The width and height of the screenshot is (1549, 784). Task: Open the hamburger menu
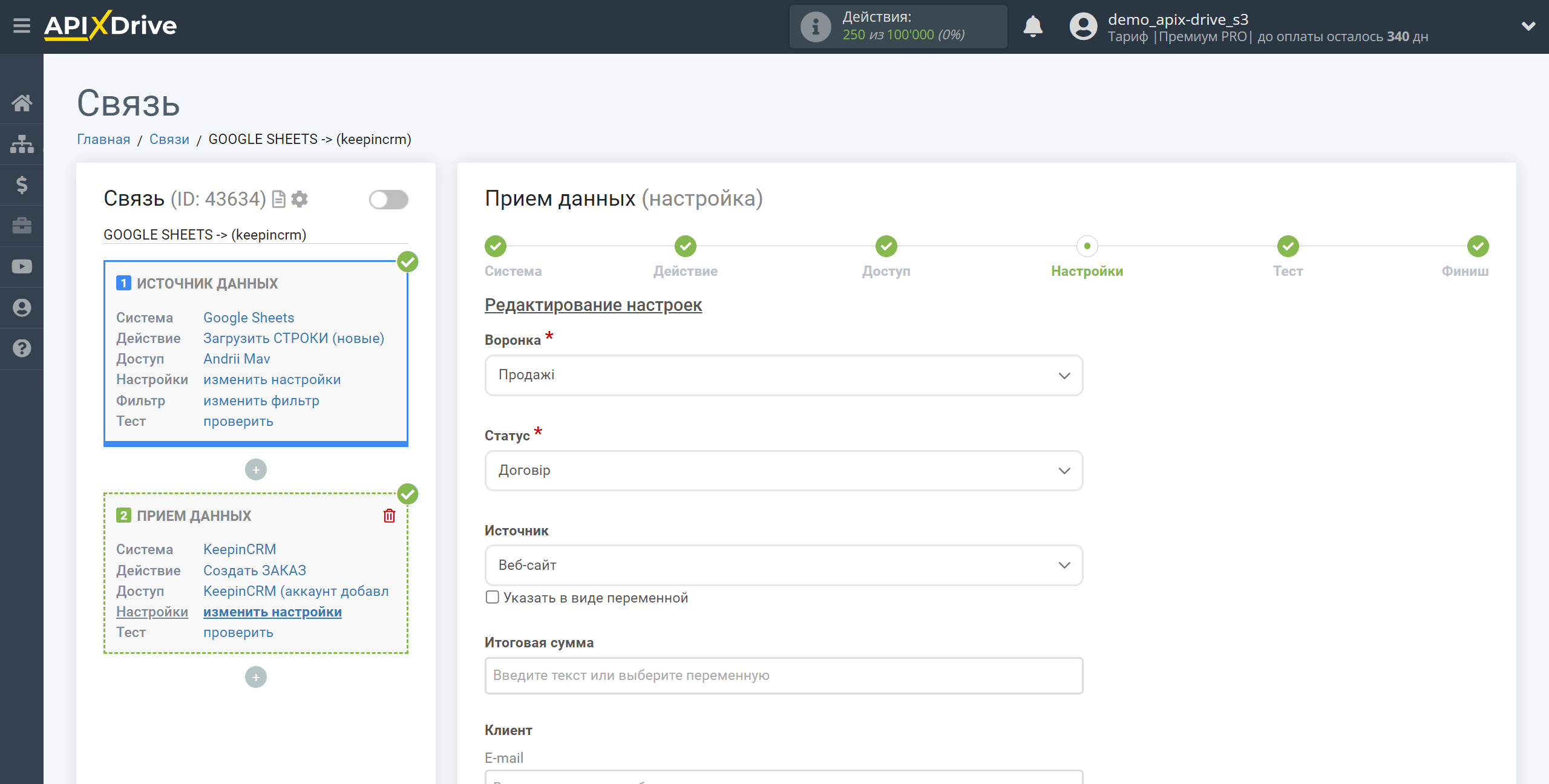coord(22,26)
